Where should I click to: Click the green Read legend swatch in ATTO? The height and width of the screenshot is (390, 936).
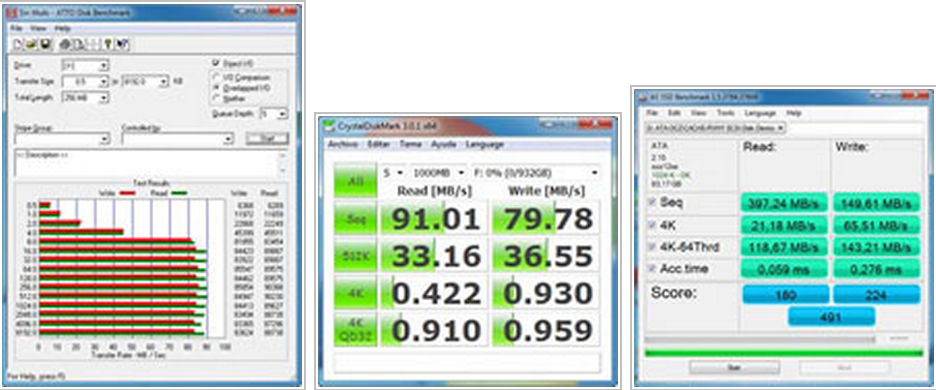(x=179, y=193)
